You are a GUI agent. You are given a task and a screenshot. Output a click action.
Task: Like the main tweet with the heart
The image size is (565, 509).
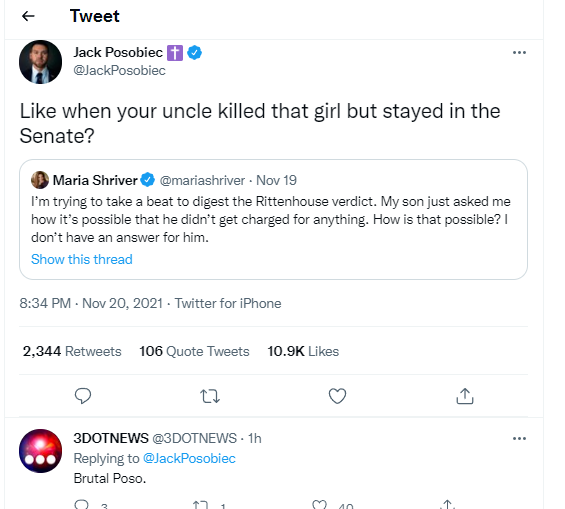(338, 396)
